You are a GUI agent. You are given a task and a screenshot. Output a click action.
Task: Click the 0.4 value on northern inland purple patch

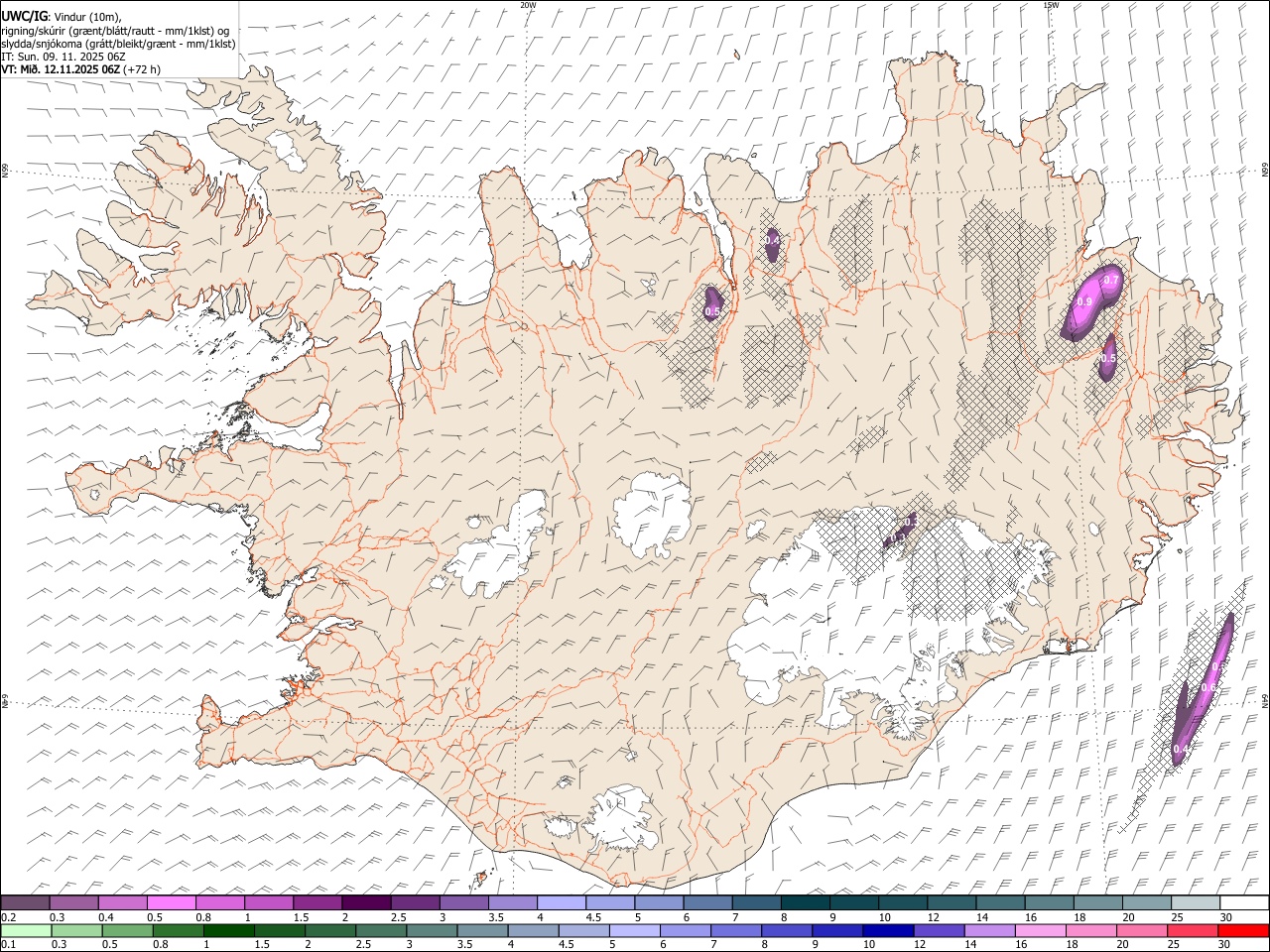[773, 241]
